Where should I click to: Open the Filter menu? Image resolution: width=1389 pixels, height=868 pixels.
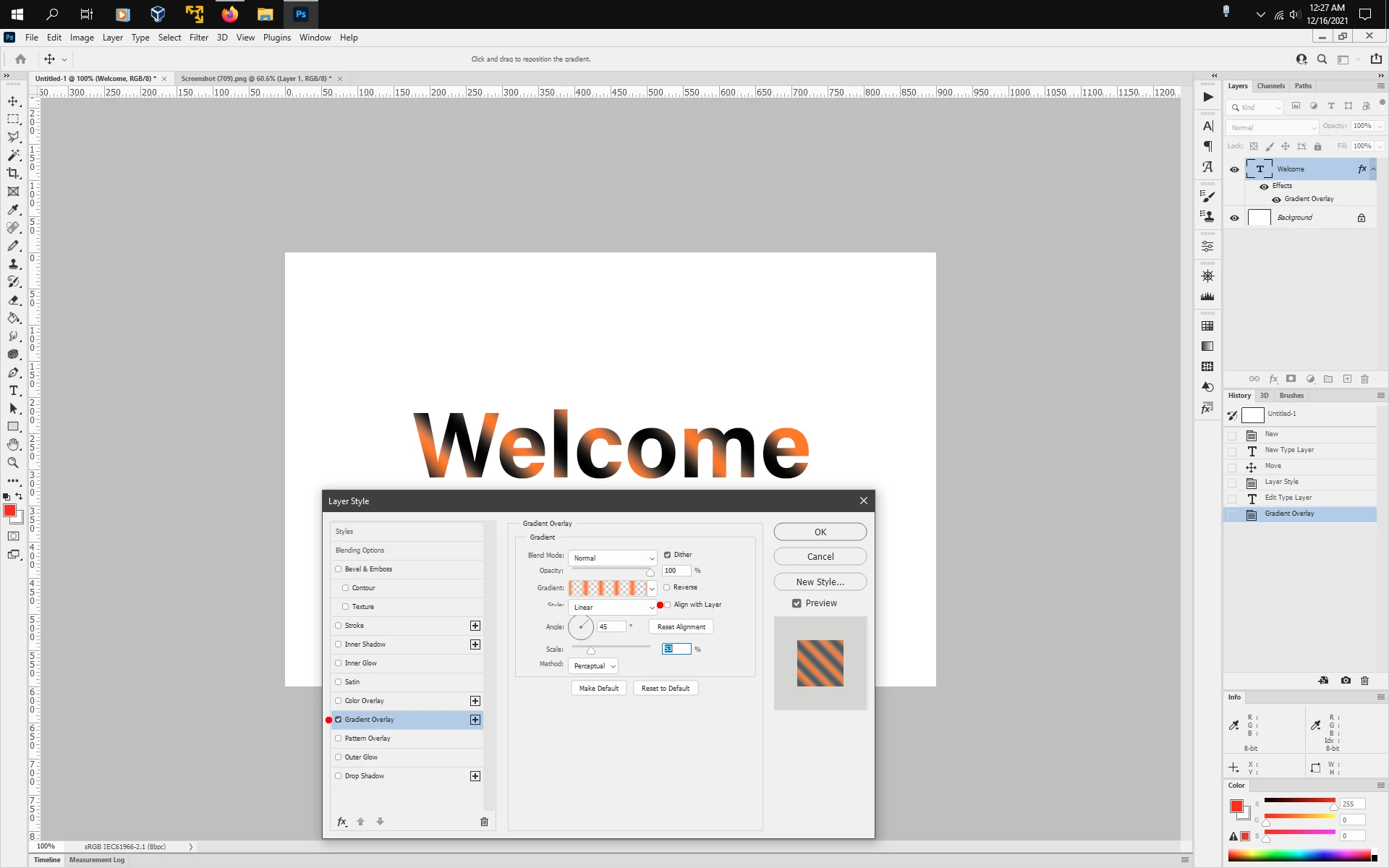(x=198, y=38)
